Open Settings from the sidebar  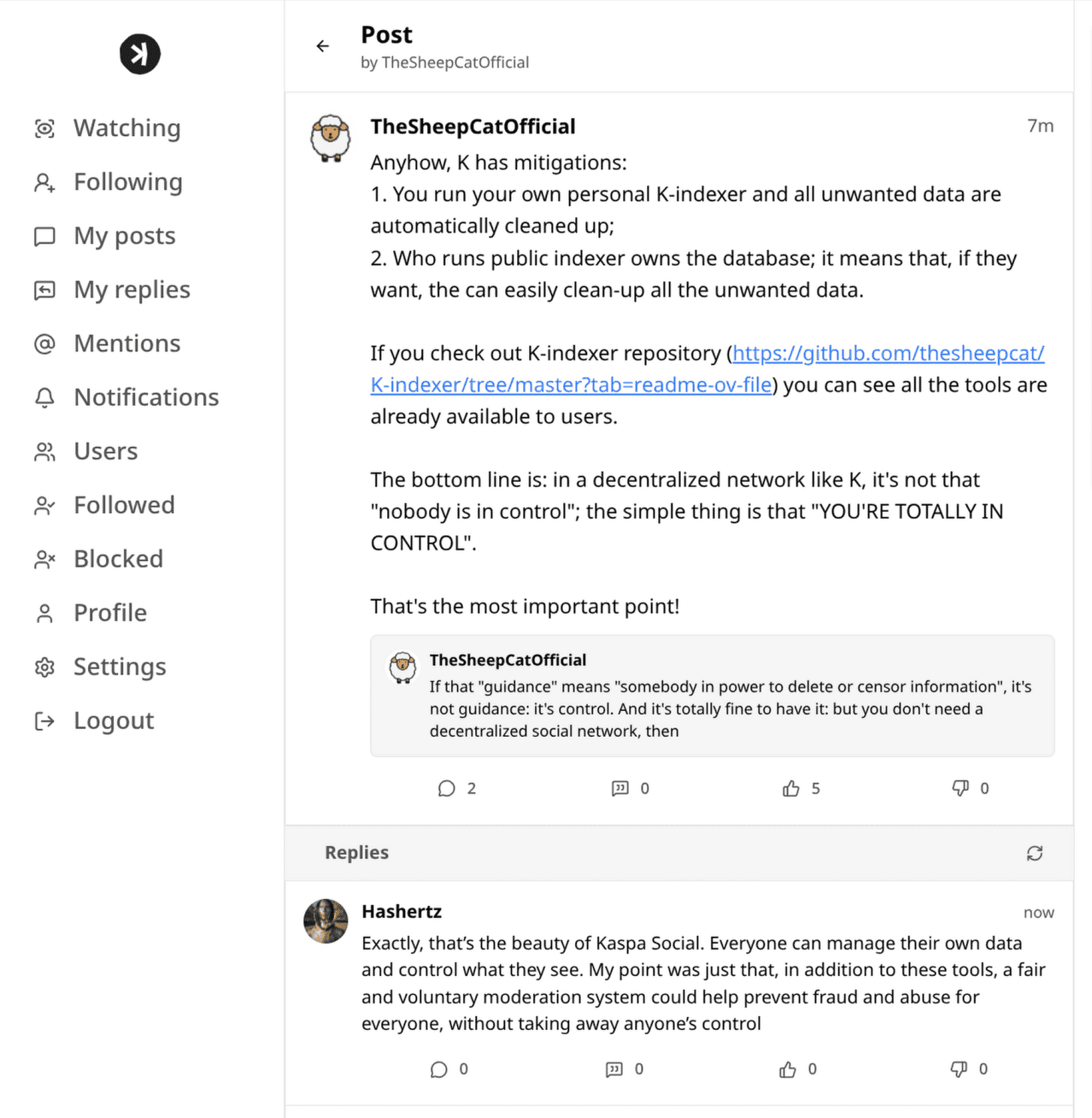(120, 667)
